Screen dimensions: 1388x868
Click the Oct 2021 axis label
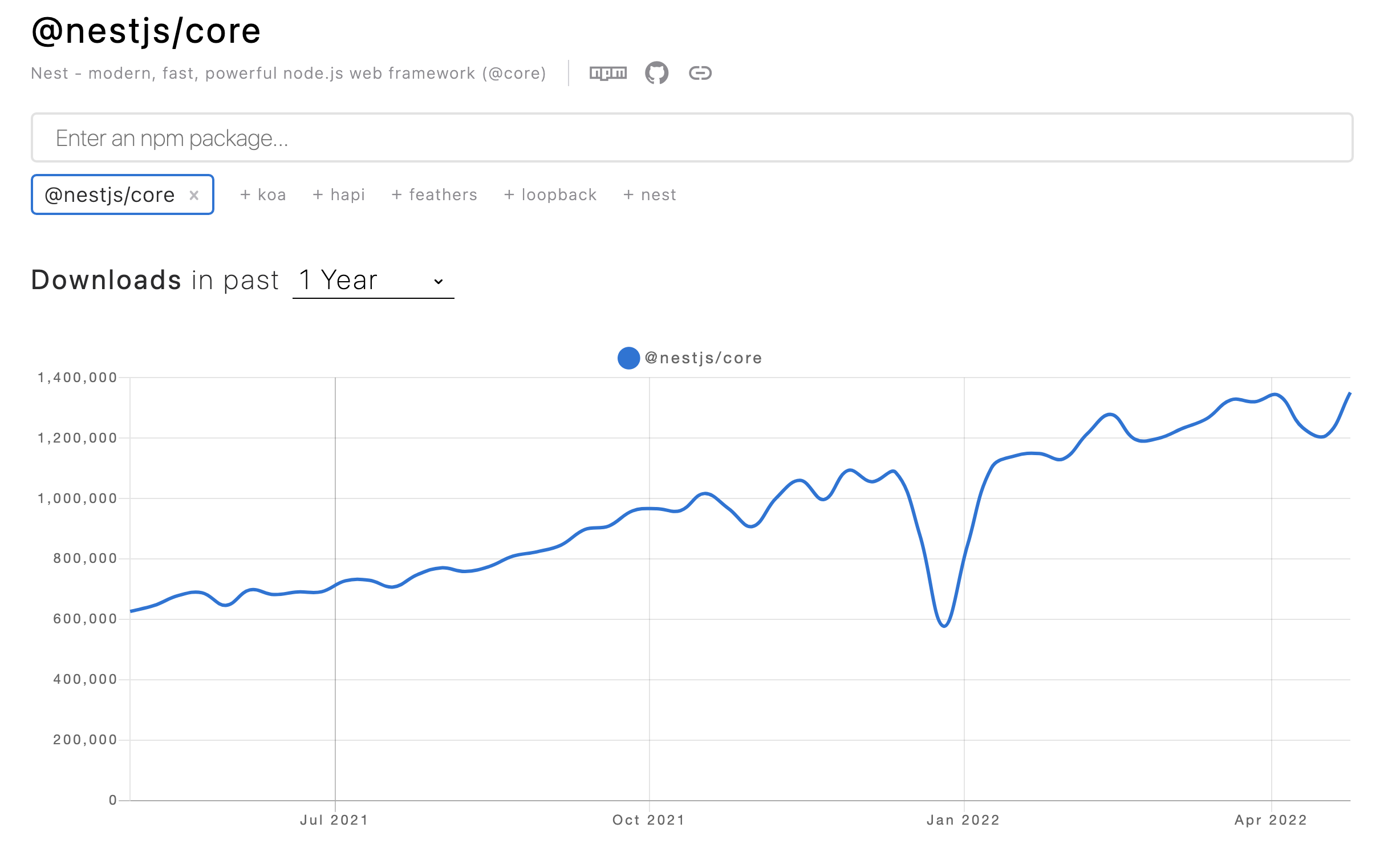pyautogui.click(x=648, y=820)
